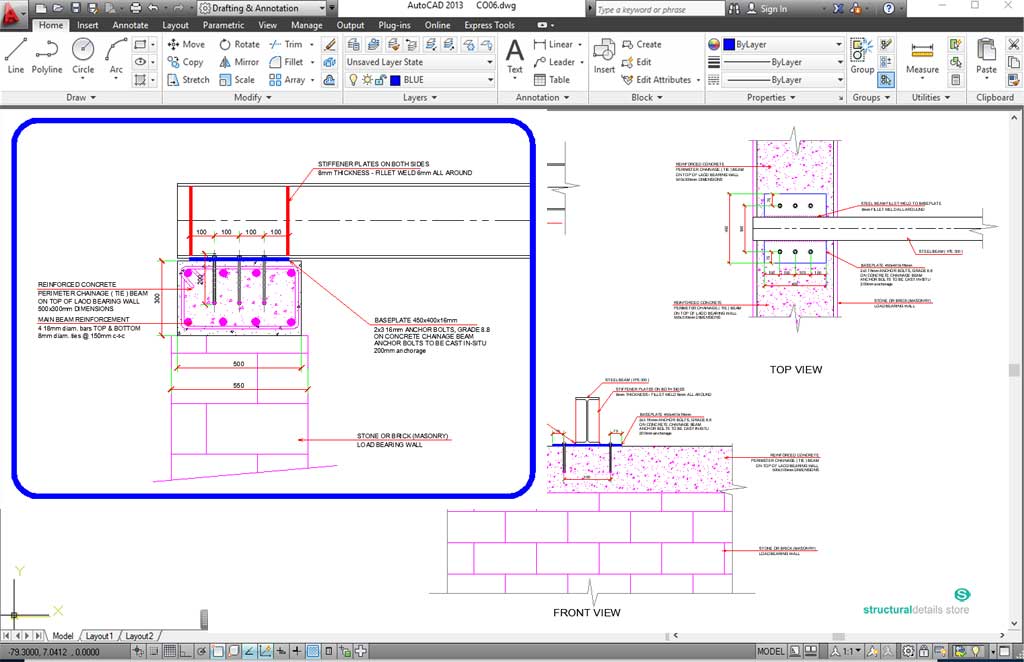Open the ByLayer object color dropdown

click(x=783, y=44)
